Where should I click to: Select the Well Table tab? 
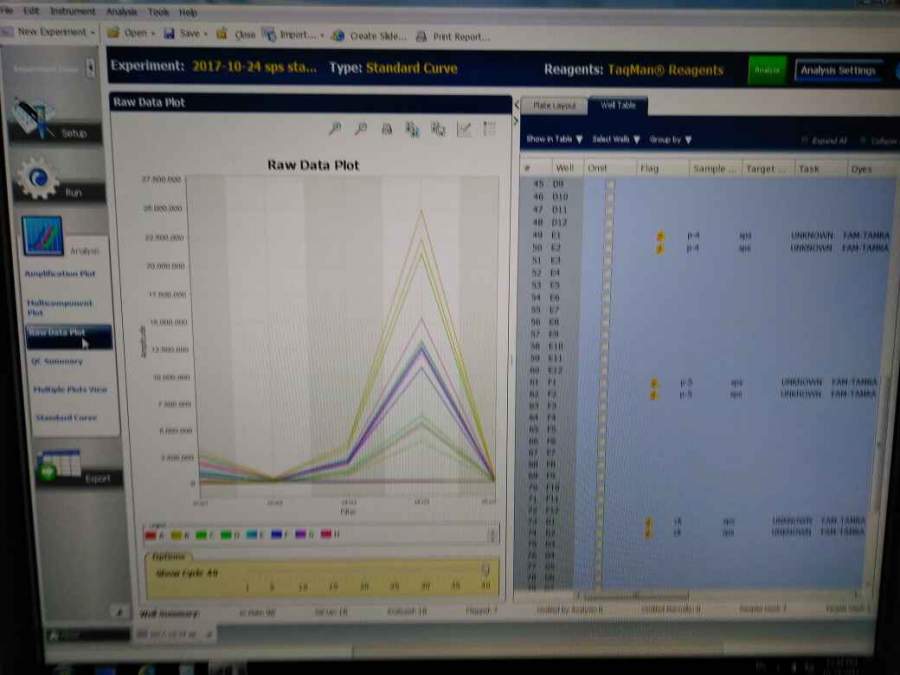pyautogui.click(x=618, y=105)
